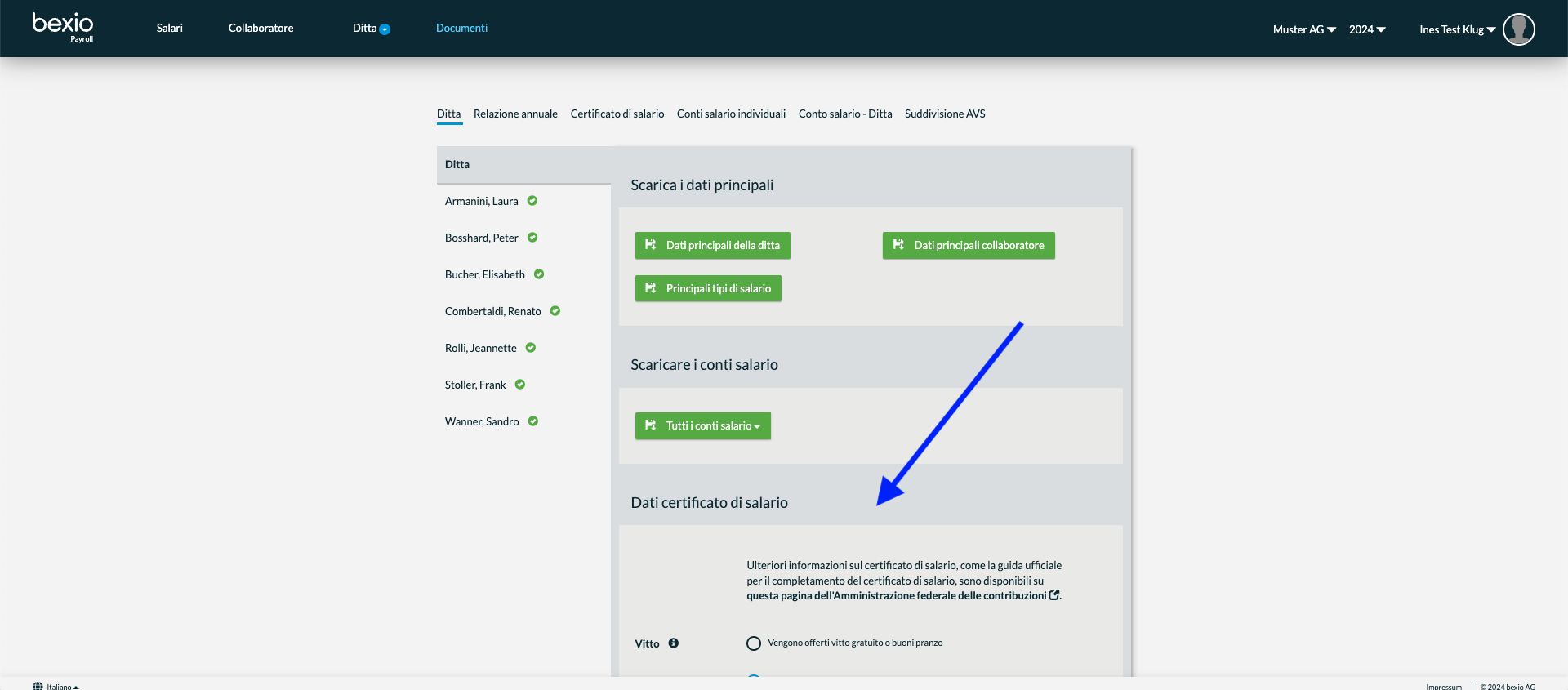Select radio Vengono offerti vitto gratuito
This screenshot has width=1568, height=690.
pyautogui.click(x=754, y=643)
